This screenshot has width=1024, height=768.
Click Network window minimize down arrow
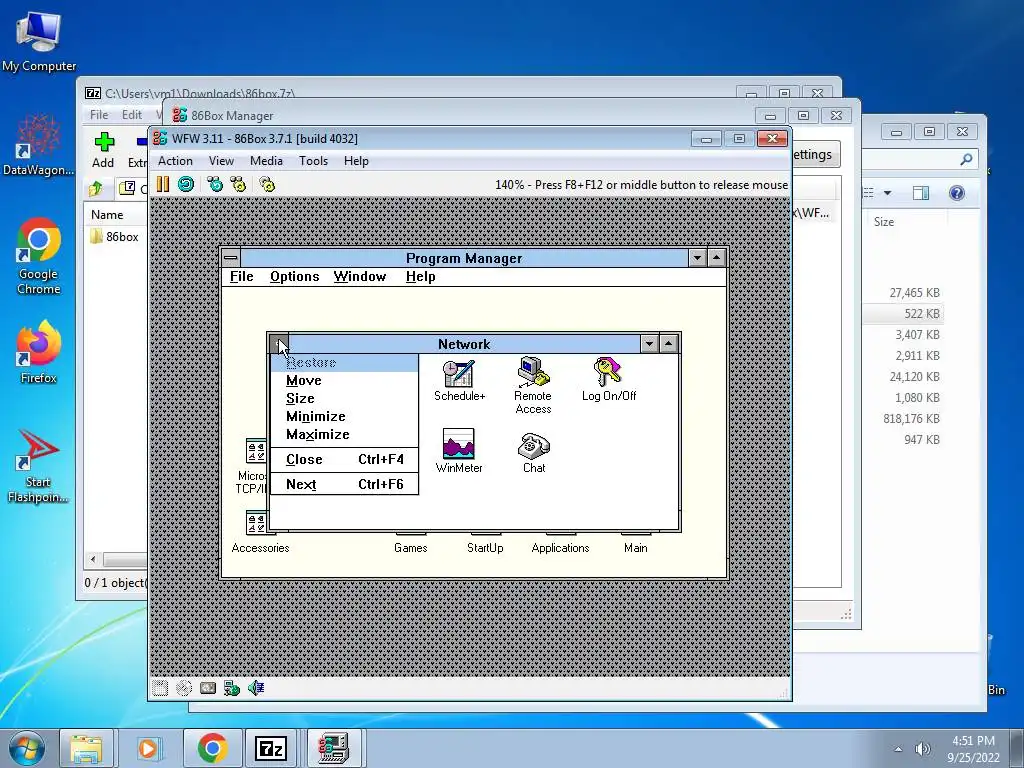click(649, 344)
